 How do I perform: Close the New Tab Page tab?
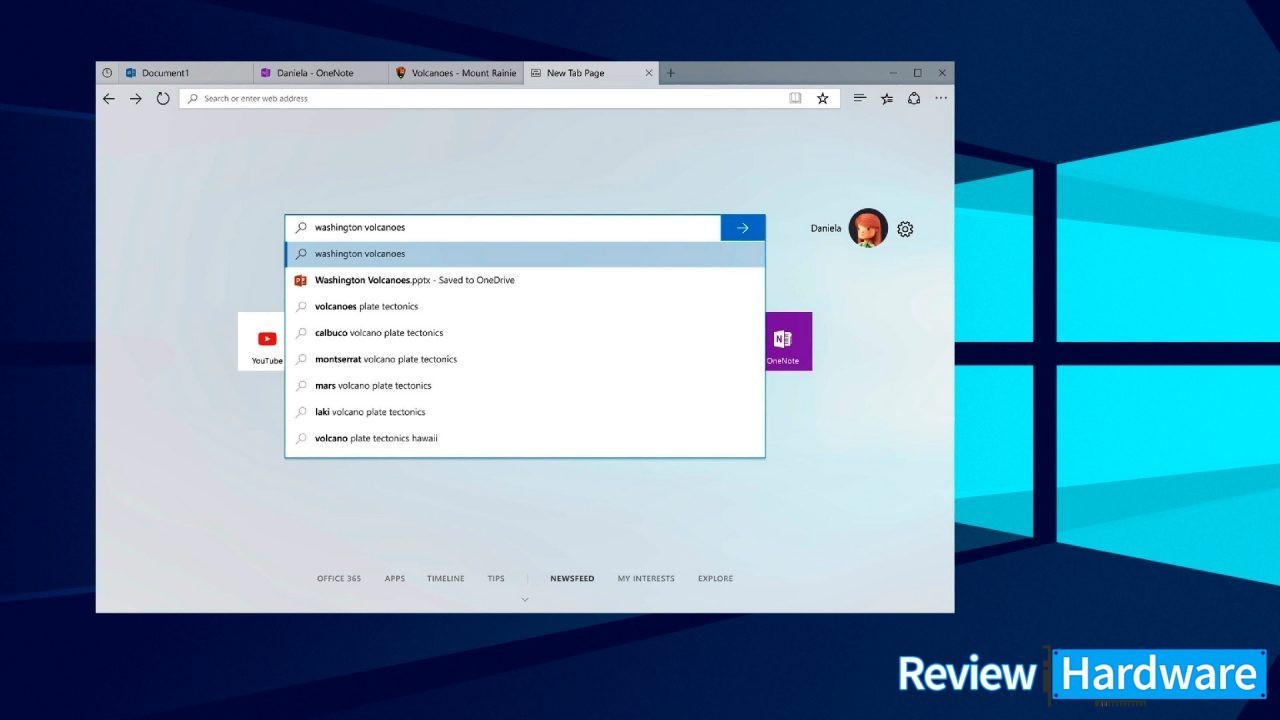tap(649, 73)
